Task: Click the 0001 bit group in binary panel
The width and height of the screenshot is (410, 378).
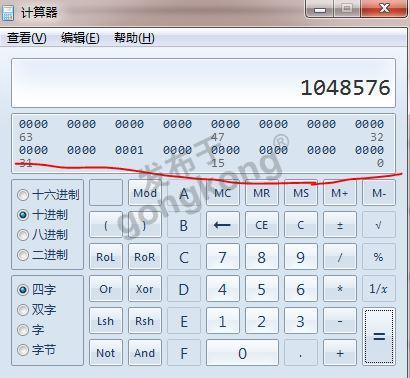Action: coord(129,150)
